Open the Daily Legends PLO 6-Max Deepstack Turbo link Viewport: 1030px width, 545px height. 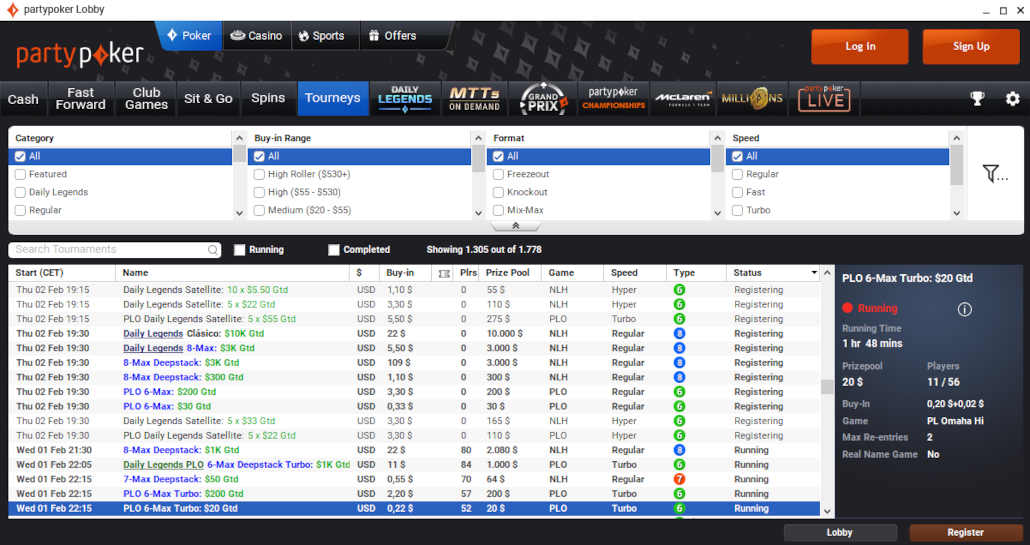tap(236, 465)
